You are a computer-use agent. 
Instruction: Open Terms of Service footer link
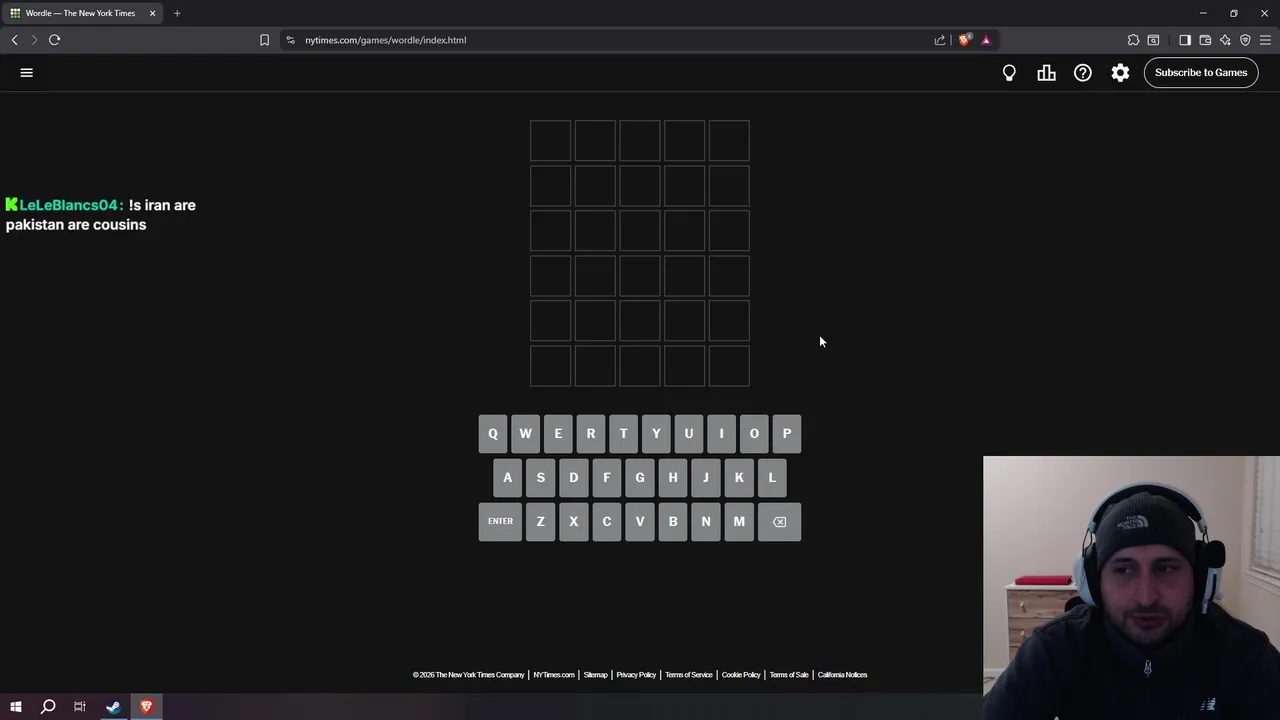tap(689, 675)
